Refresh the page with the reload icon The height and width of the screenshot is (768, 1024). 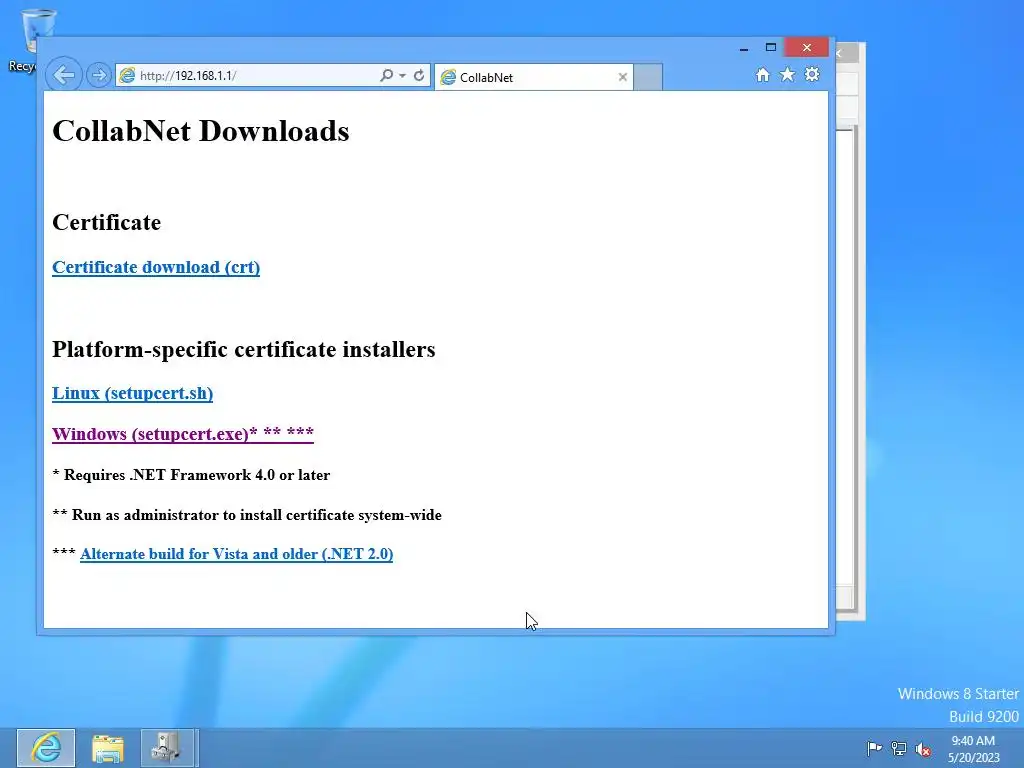tap(419, 75)
